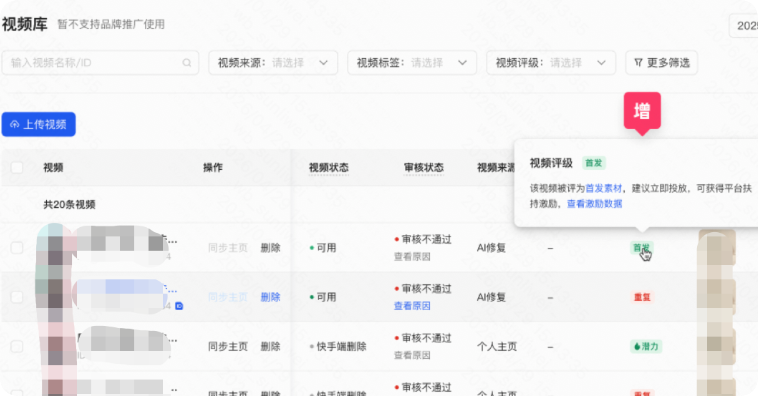Click 删除 in the 首发-rated row
The image size is (758, 396).
pyautogui.click(x=270, y=248)
